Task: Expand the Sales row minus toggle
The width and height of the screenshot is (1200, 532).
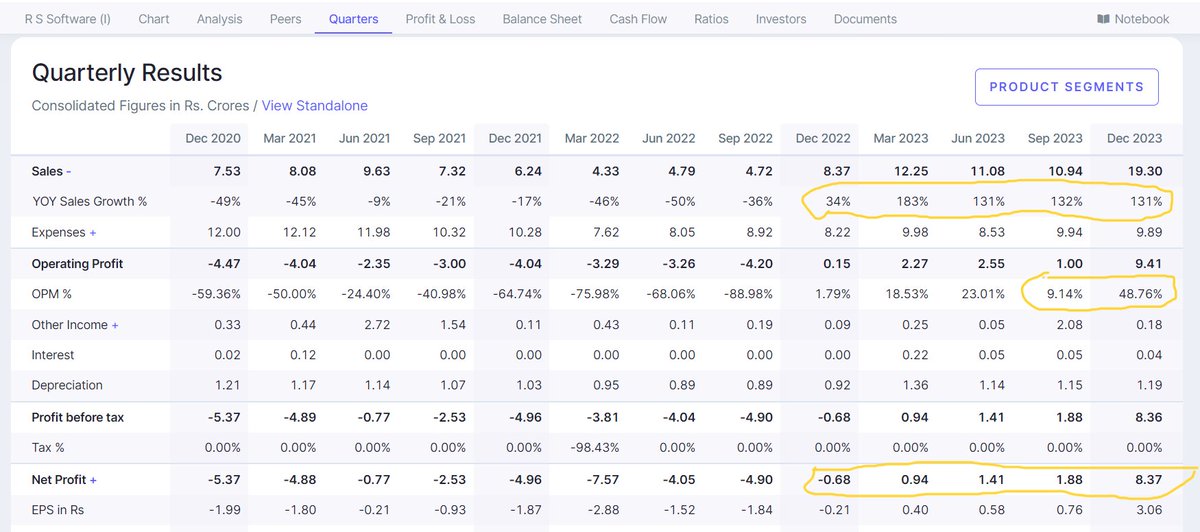Action: click(x=68, y=172)
